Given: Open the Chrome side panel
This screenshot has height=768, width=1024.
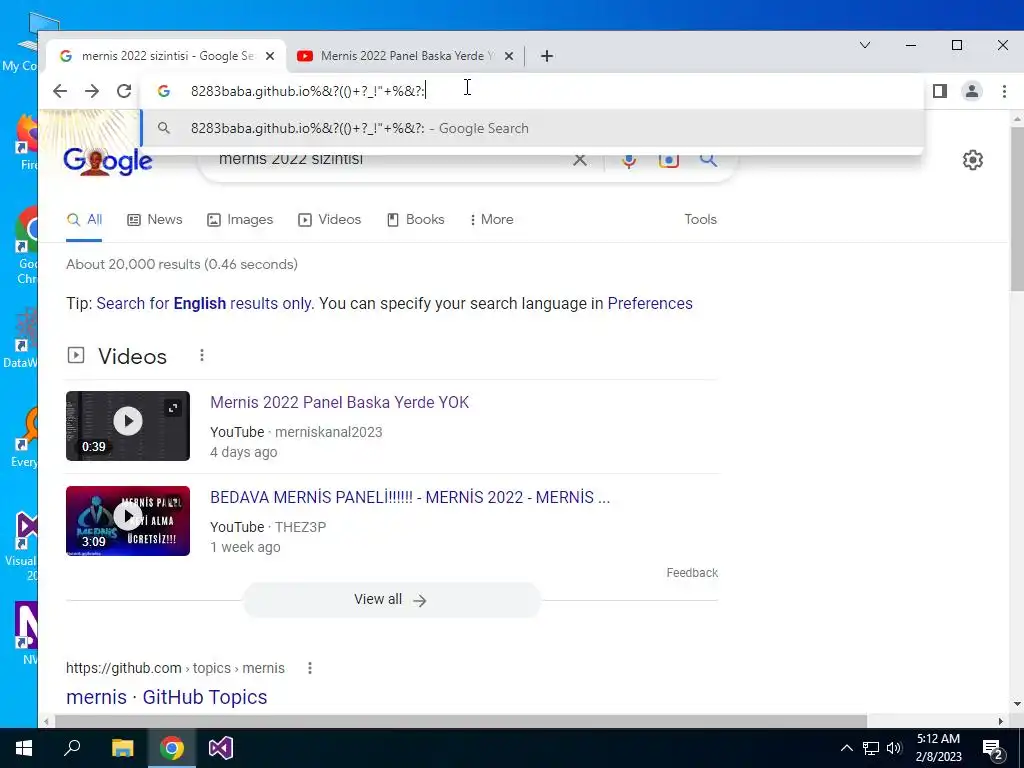Looking at the screenshot, I should (940, 91).
